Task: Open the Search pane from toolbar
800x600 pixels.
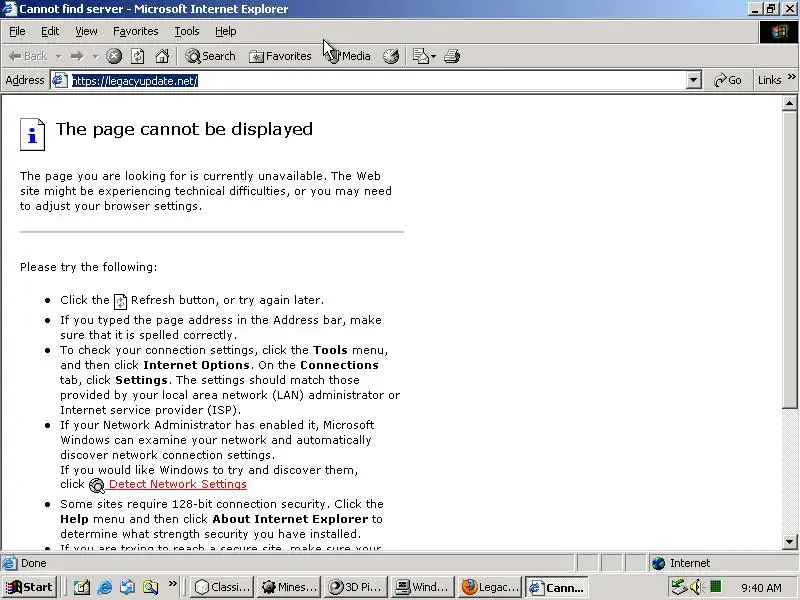Action: click(x=210, y=56)
